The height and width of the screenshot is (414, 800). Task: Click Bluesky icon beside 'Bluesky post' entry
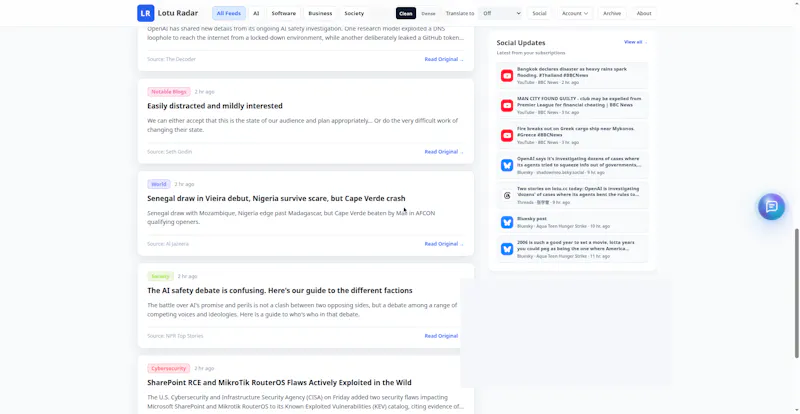pos(507,222)
